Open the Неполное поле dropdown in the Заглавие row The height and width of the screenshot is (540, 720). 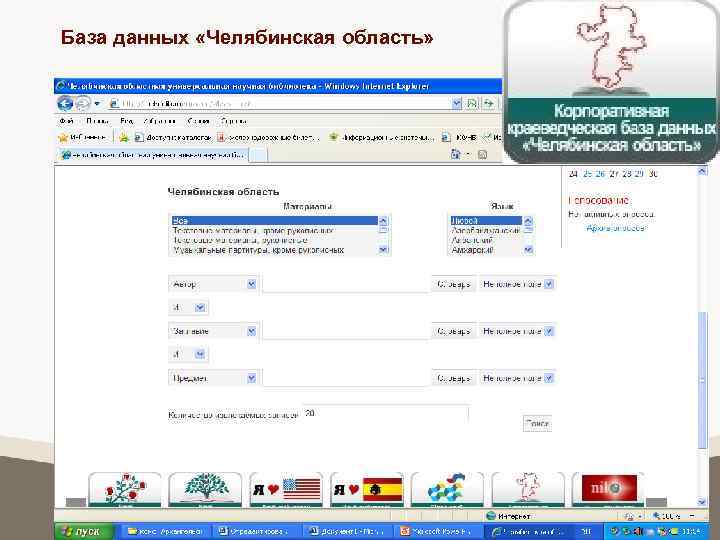coord(518,331)
